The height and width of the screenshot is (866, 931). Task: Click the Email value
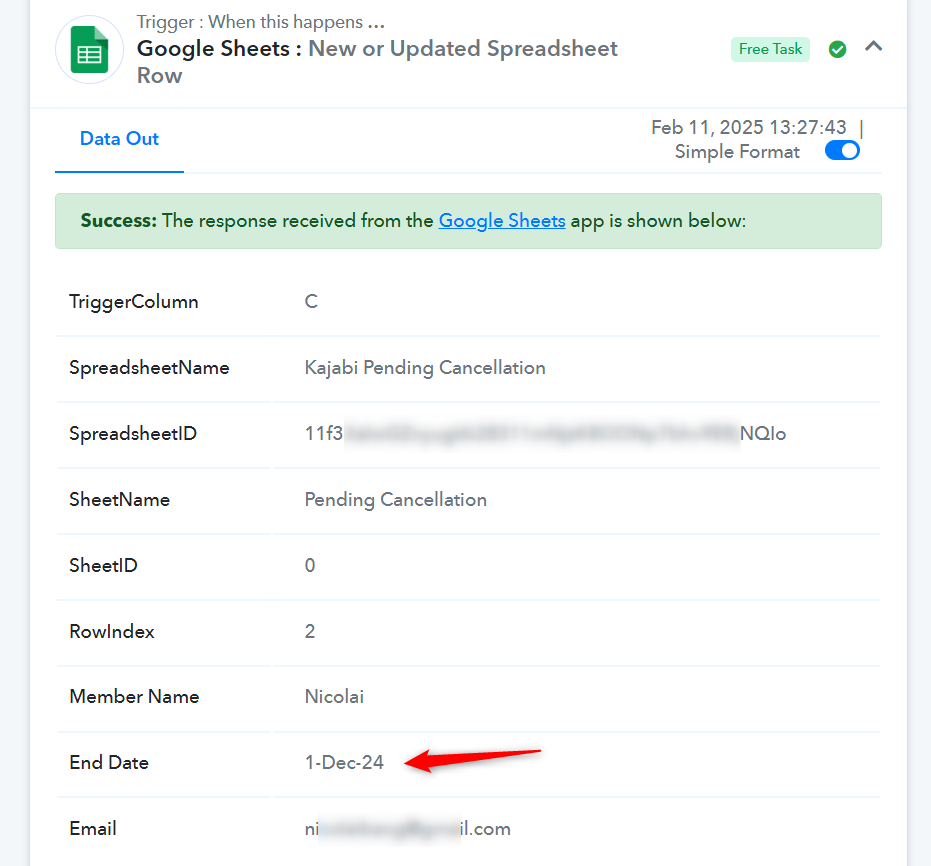click(x=407, y=829)
